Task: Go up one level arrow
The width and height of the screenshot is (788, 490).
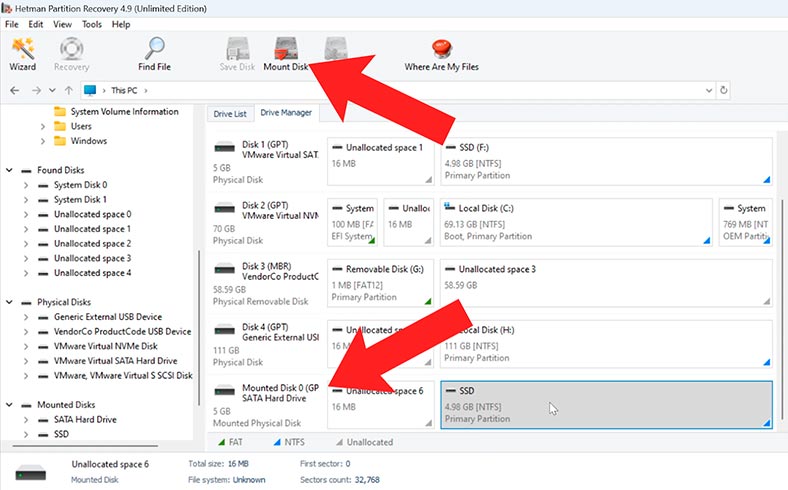Action: tap(68, 90)
